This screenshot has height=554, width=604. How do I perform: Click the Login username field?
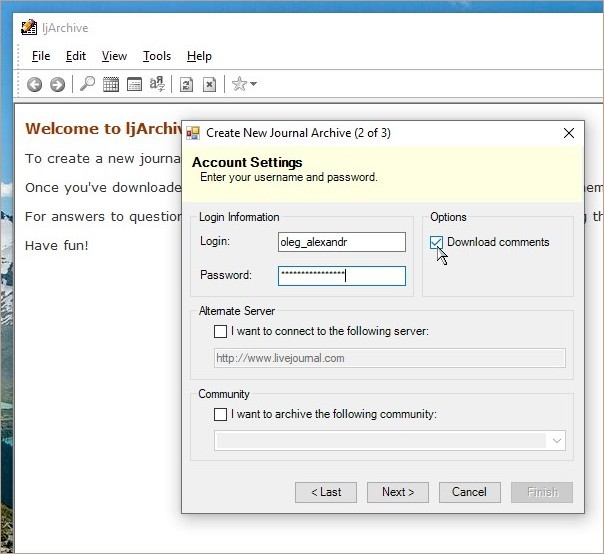[342, 242]
